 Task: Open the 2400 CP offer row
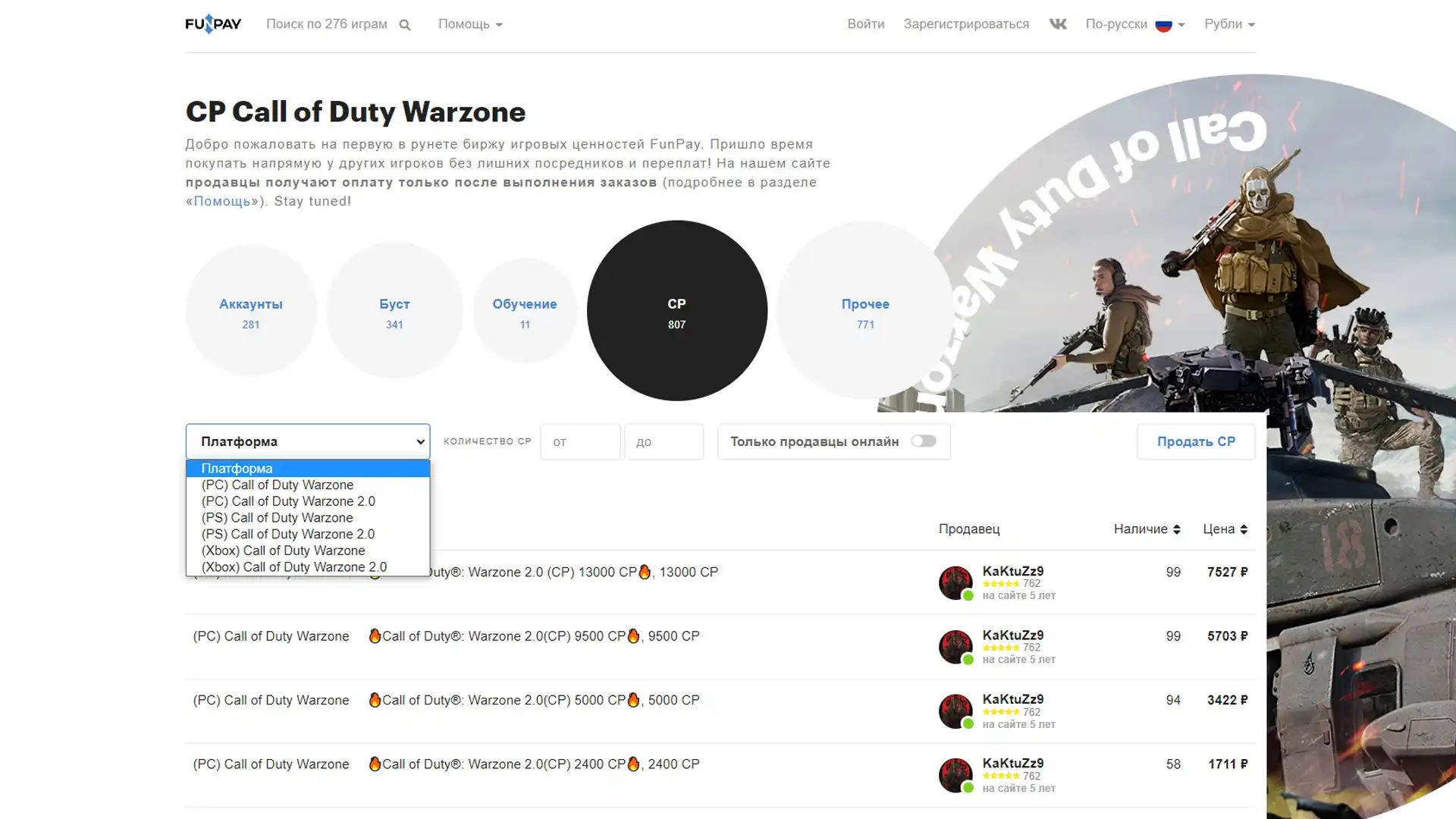[x=720, y=775]
